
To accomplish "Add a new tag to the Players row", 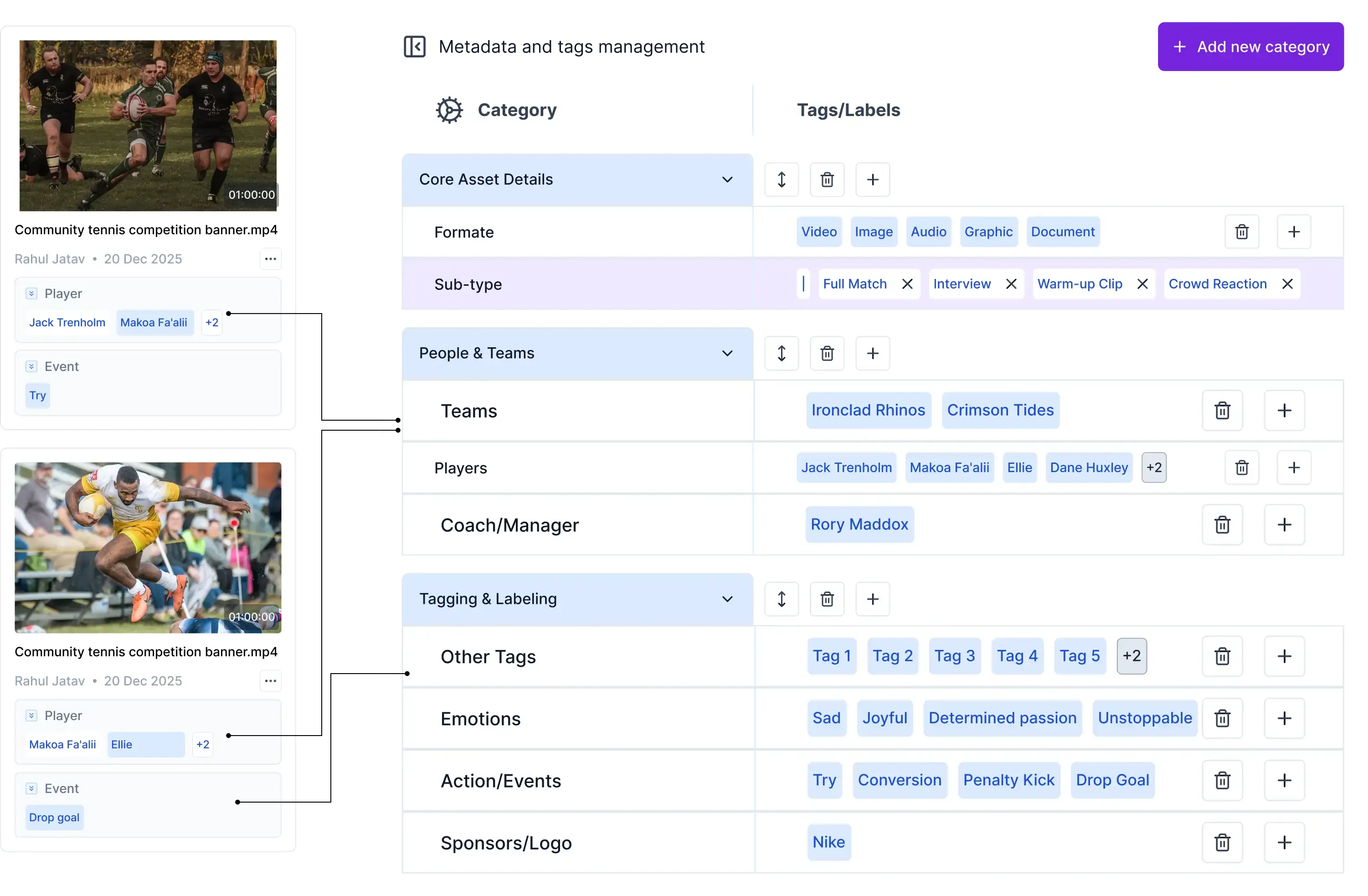I will (x=1293, y=467).
